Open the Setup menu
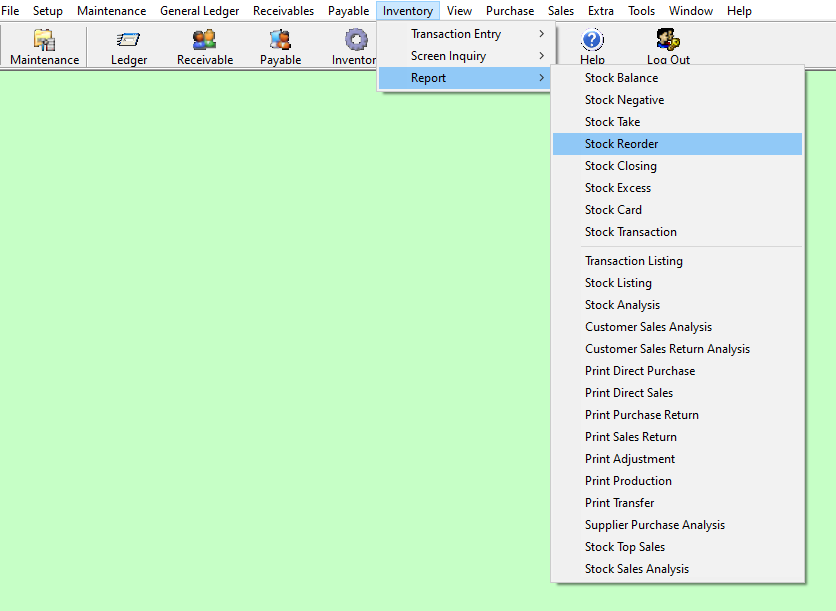Screen dimensions: 836x611 pos(48,11)
